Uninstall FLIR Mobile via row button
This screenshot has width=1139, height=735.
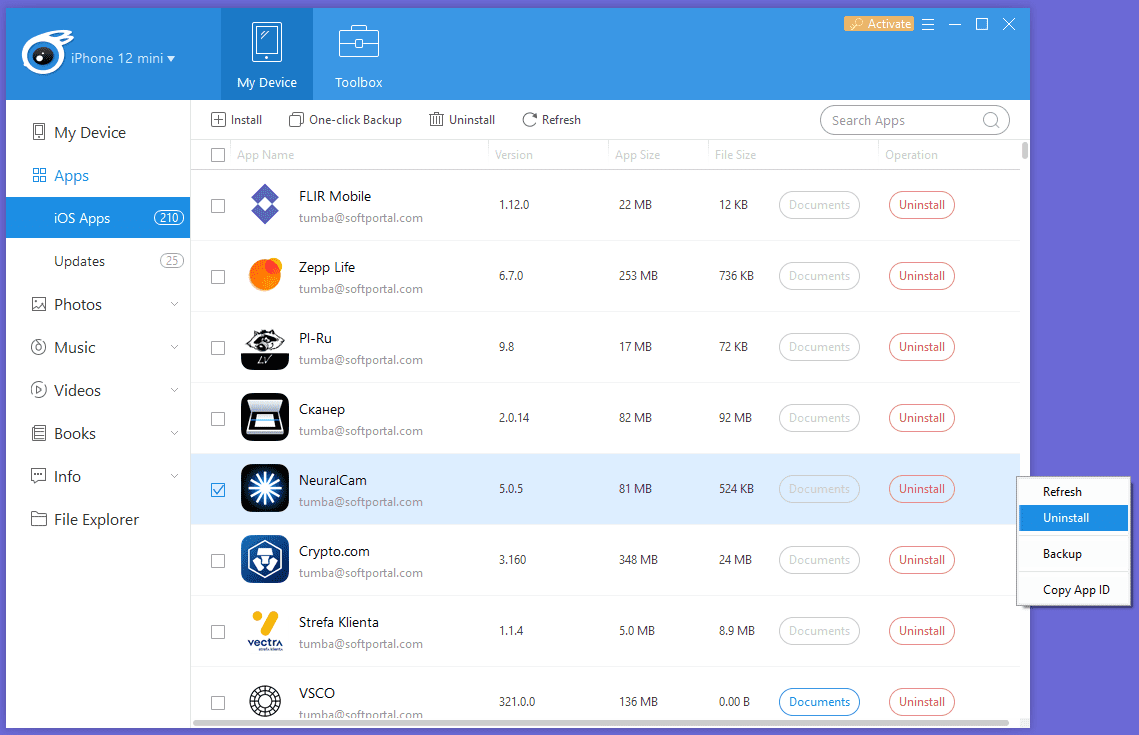click(x=922, y=205)
